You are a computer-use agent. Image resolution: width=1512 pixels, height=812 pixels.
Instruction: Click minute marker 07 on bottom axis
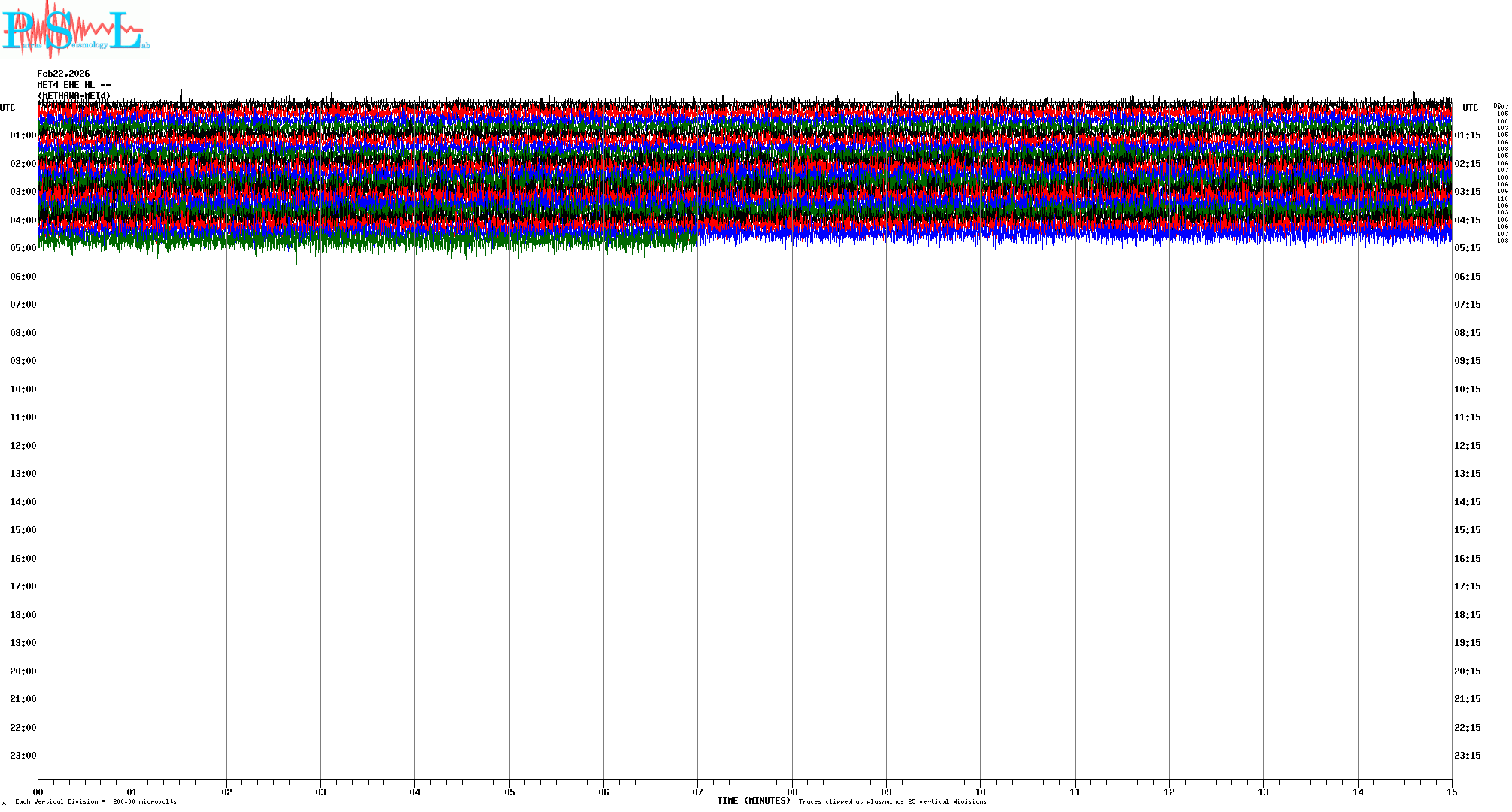(697, 792)
